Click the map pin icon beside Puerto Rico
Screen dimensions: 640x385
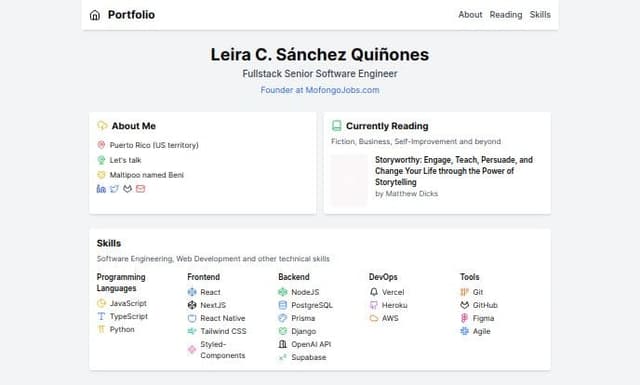pos(101,145)
